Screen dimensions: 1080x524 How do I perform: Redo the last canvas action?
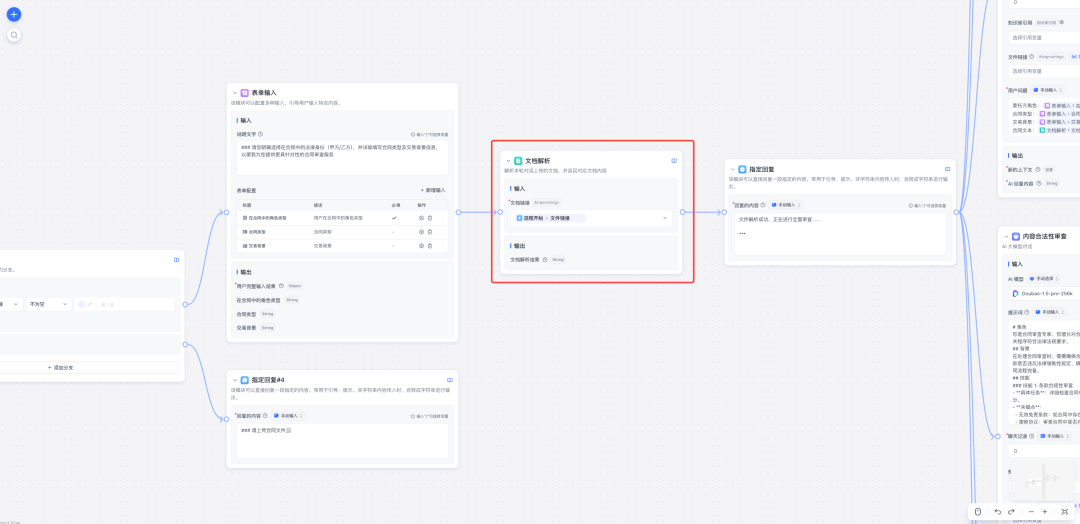pyautogui.click(x=1011, y=512)
